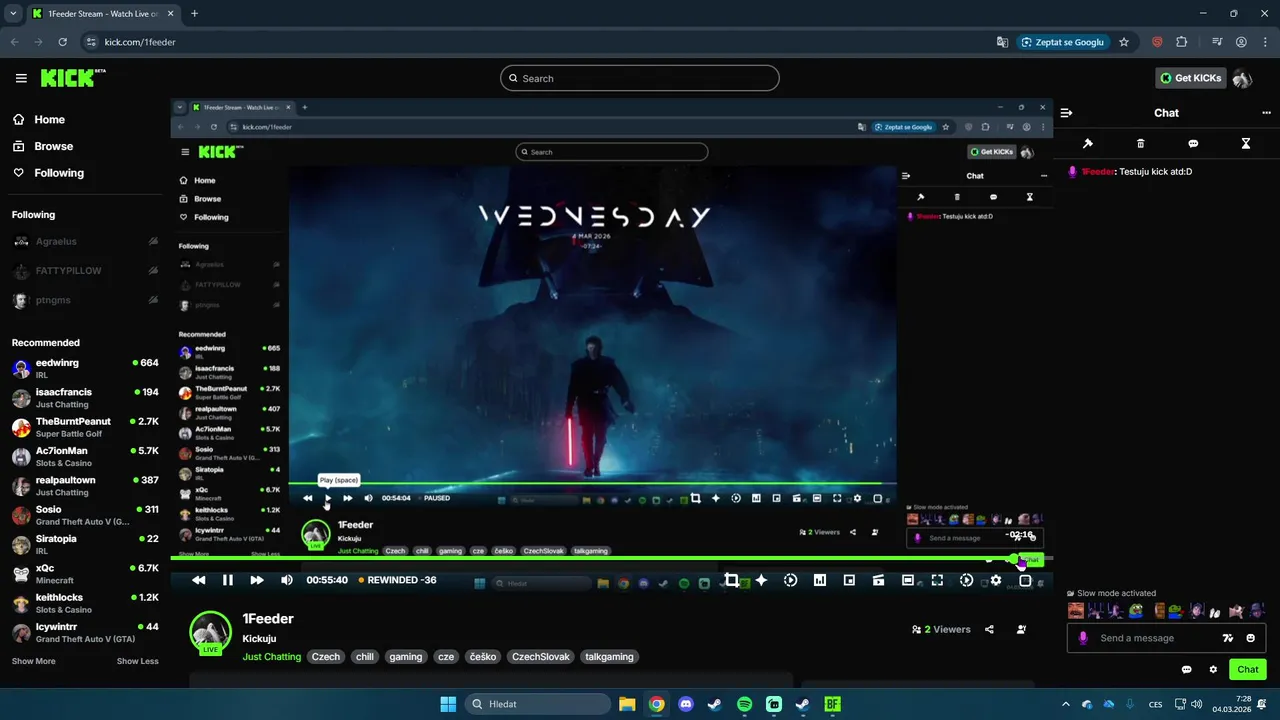Viewport: 1280px width, 720px height.
Task: Open recommended channel eedwinrg
Action: pos(85,368)
